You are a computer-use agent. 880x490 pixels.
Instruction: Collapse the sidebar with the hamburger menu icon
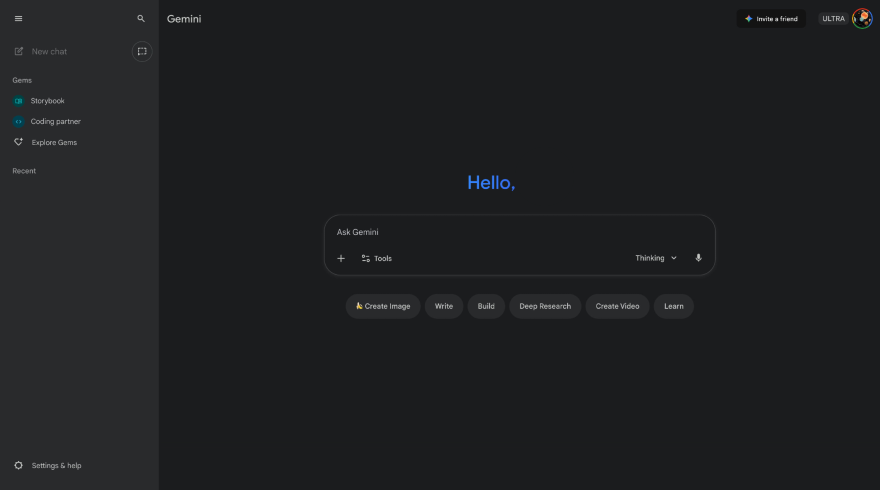click(x=19, y=19)
